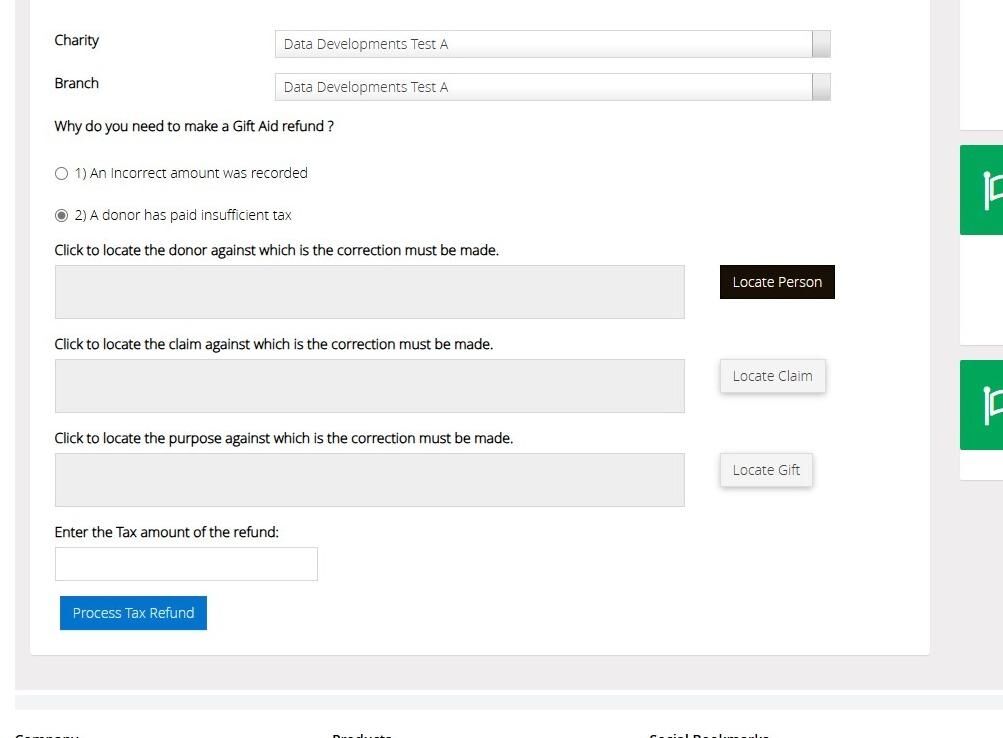Click the Locate Gift button
The width and height of the screenshot is (1003, 738).
tap(766, 470)
